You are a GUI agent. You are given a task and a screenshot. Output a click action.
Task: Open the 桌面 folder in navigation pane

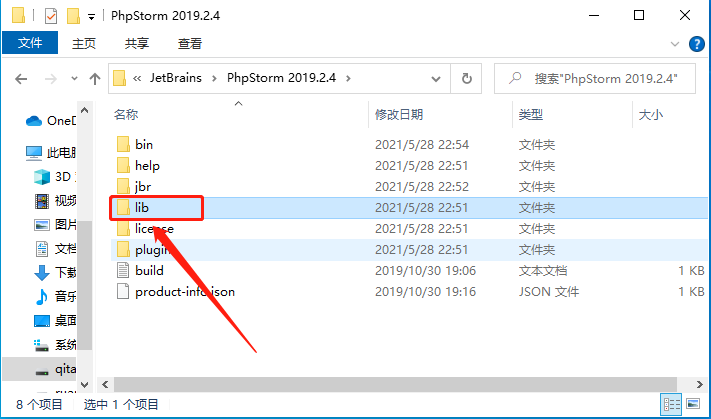[55, 321]
